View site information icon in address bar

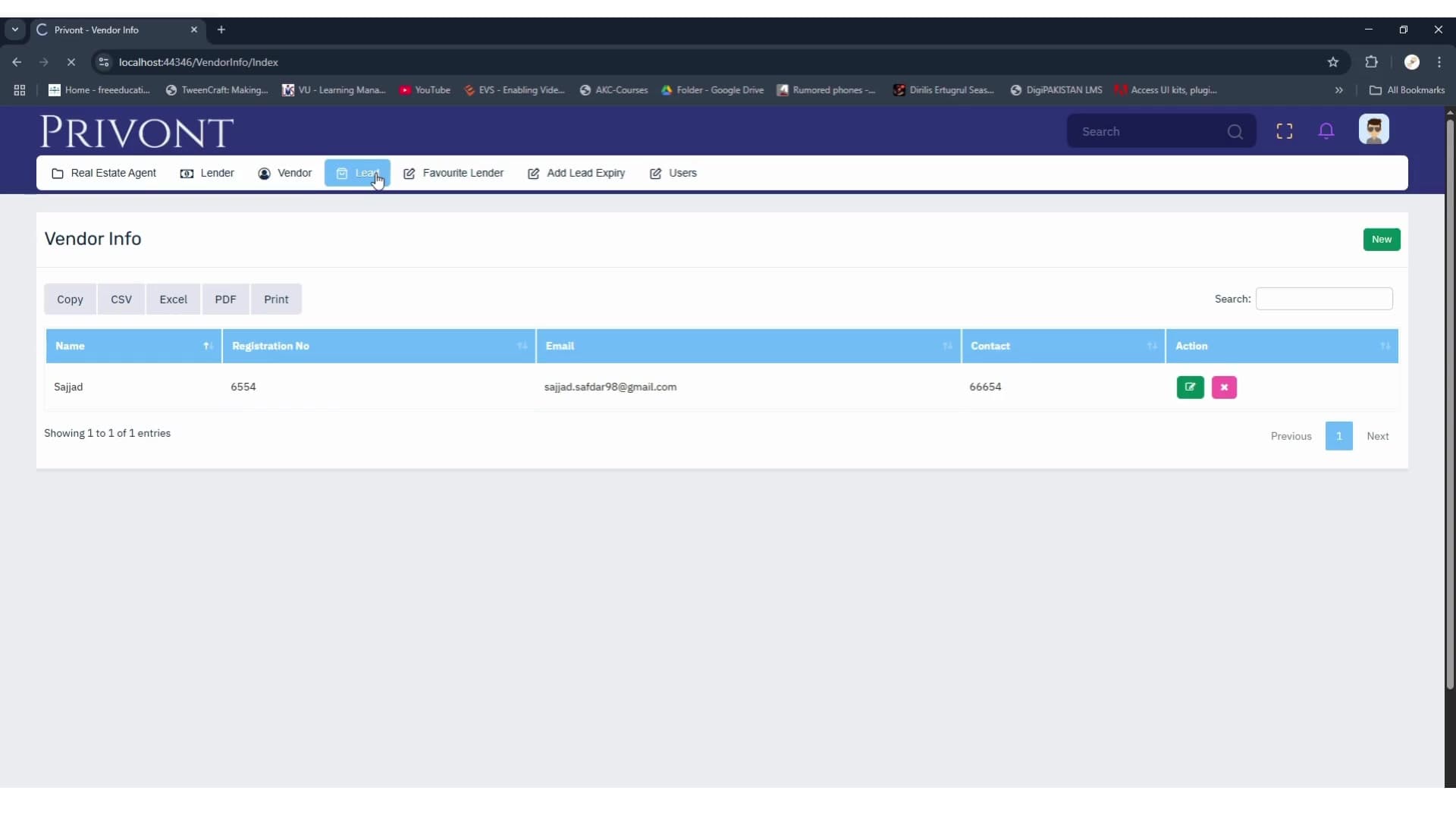tap(105, 62)
